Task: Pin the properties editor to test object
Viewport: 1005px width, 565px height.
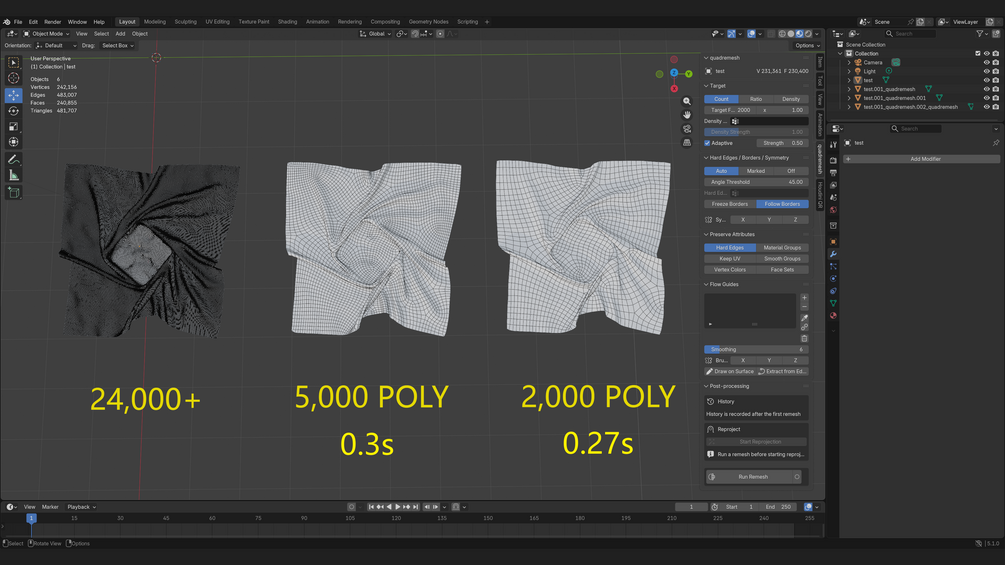Action: point(995,143)
